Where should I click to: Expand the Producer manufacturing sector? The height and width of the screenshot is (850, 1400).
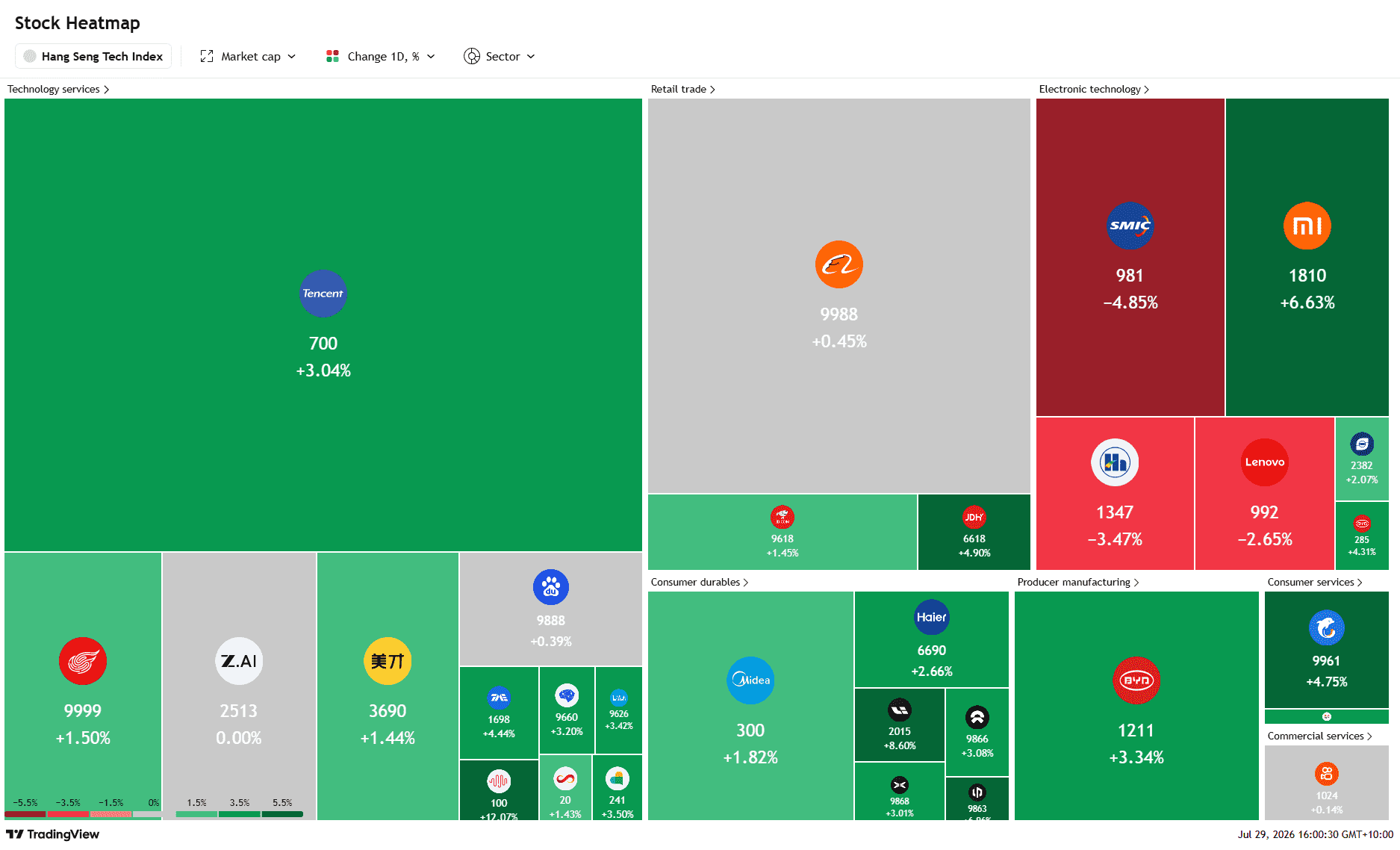click(x=1078, y=582)
